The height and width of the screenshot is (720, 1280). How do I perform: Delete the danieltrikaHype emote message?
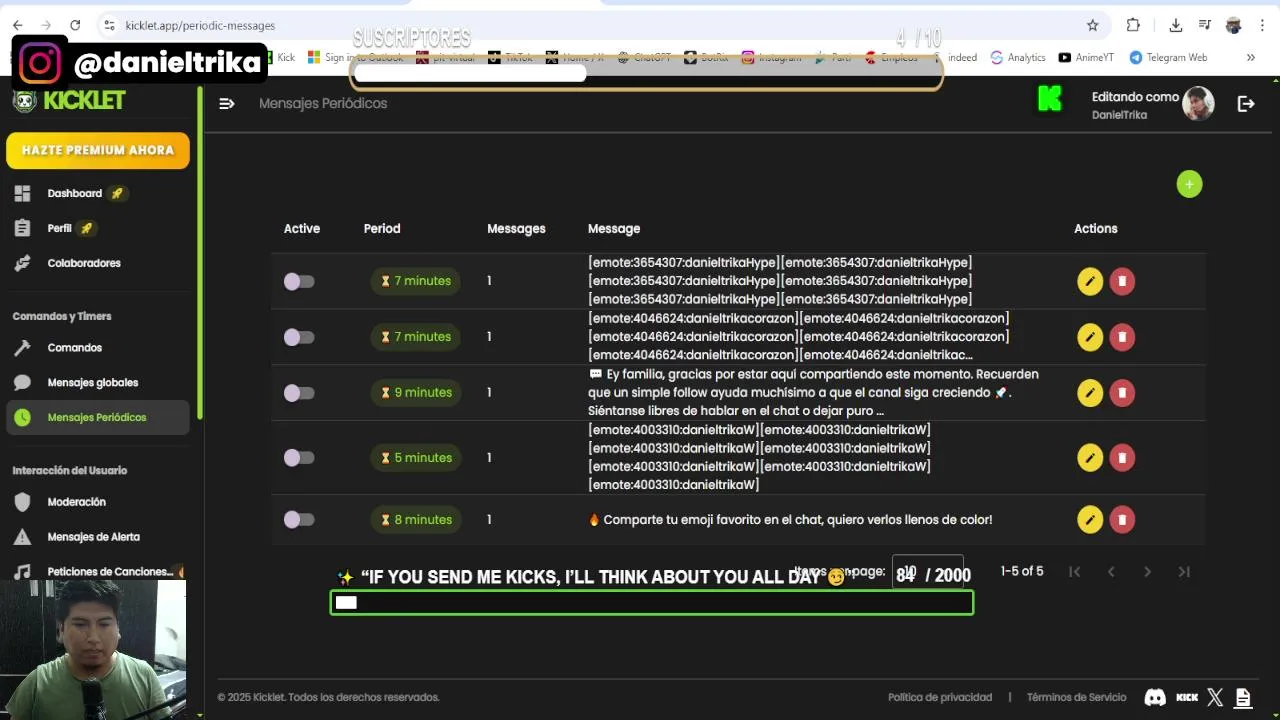coord(1122,281)
